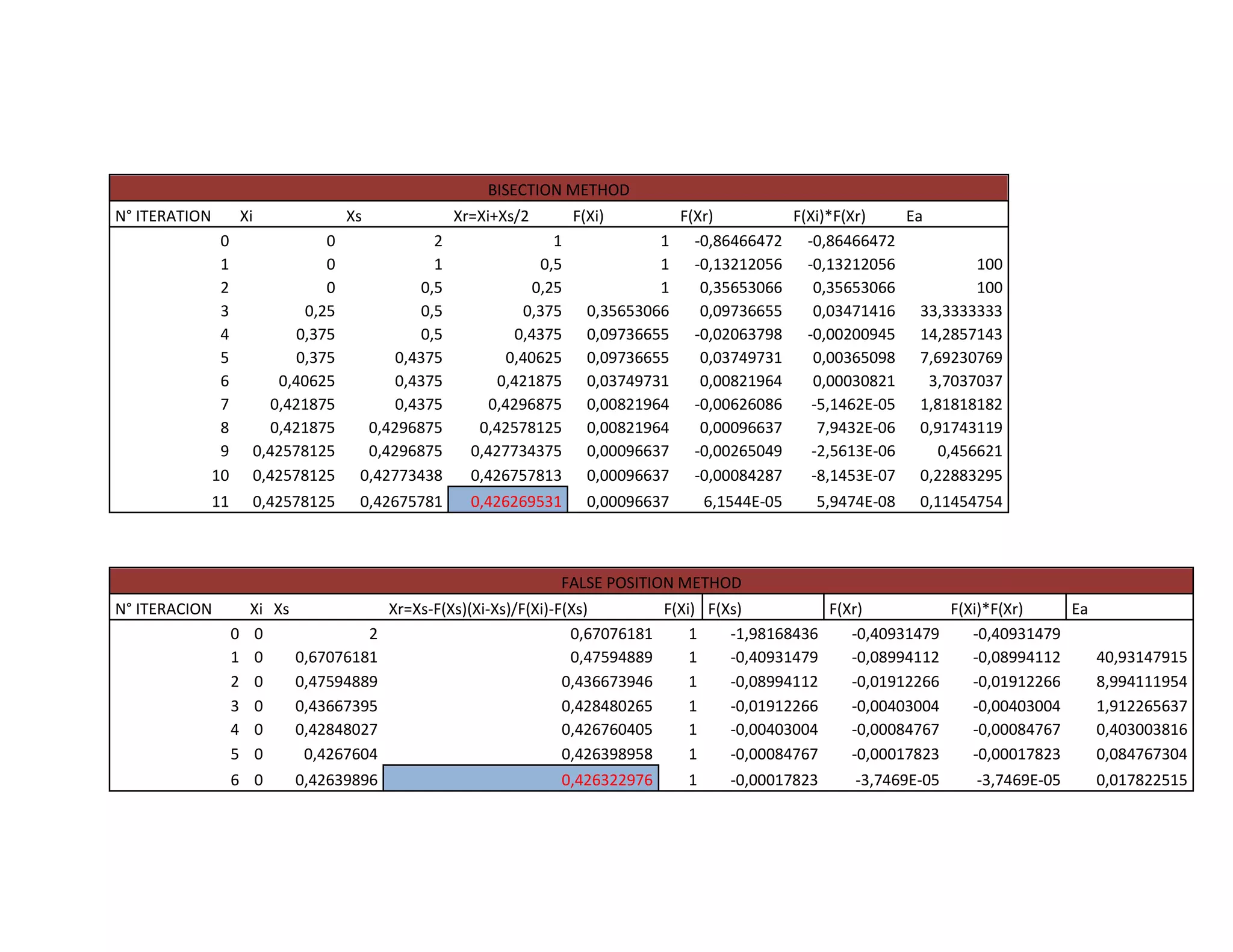Click the Ea value 0,017822515
The width and height of the screenshot is (1233, 952).
pos(1141,780)
